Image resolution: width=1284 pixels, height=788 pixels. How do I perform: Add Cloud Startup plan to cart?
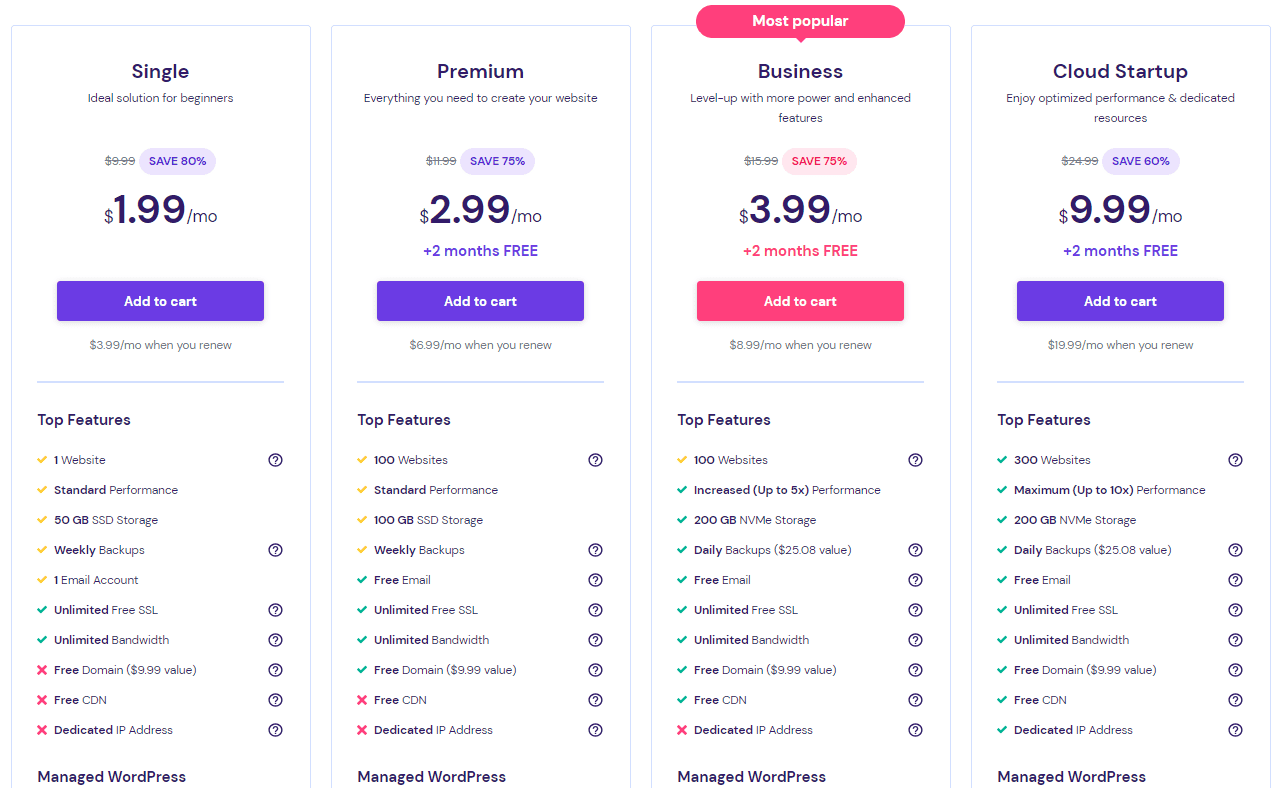tap(1120, 301)
